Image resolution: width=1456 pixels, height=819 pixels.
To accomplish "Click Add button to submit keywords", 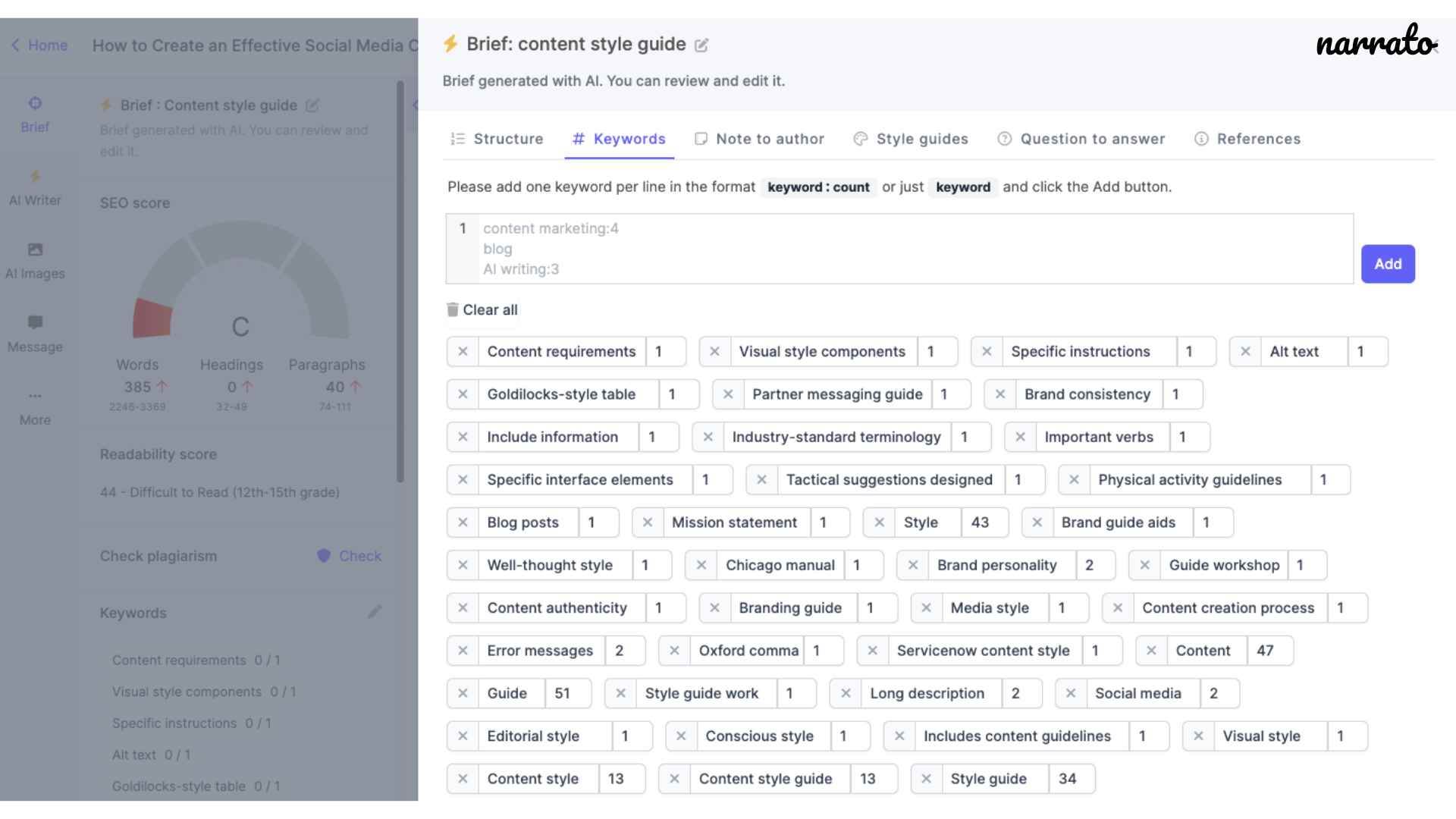I will 1388,264.
